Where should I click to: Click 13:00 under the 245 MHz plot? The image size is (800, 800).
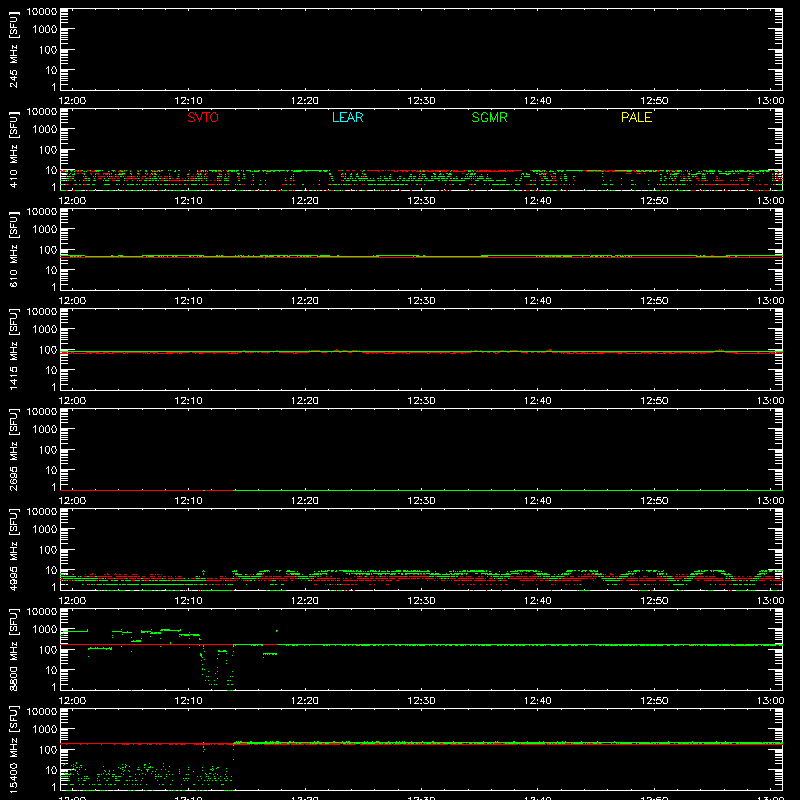pos(770,101)
